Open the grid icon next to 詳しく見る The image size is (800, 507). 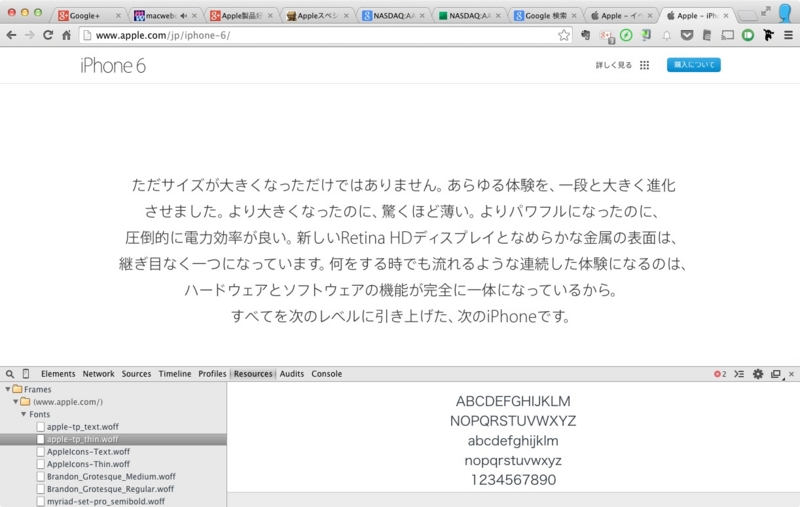(644, 65)
